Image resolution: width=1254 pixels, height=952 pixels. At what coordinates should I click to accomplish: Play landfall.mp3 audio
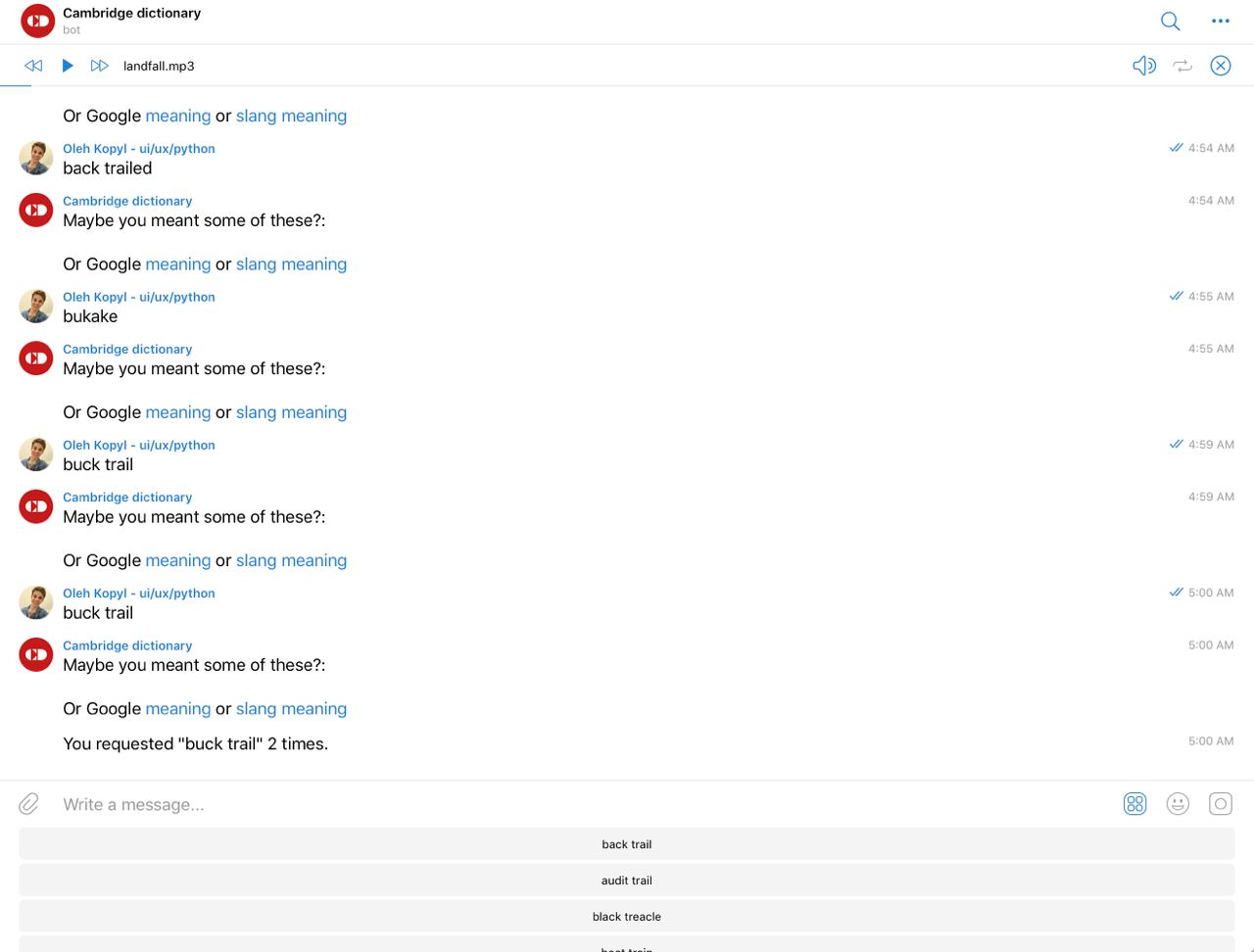pos(68,66)
